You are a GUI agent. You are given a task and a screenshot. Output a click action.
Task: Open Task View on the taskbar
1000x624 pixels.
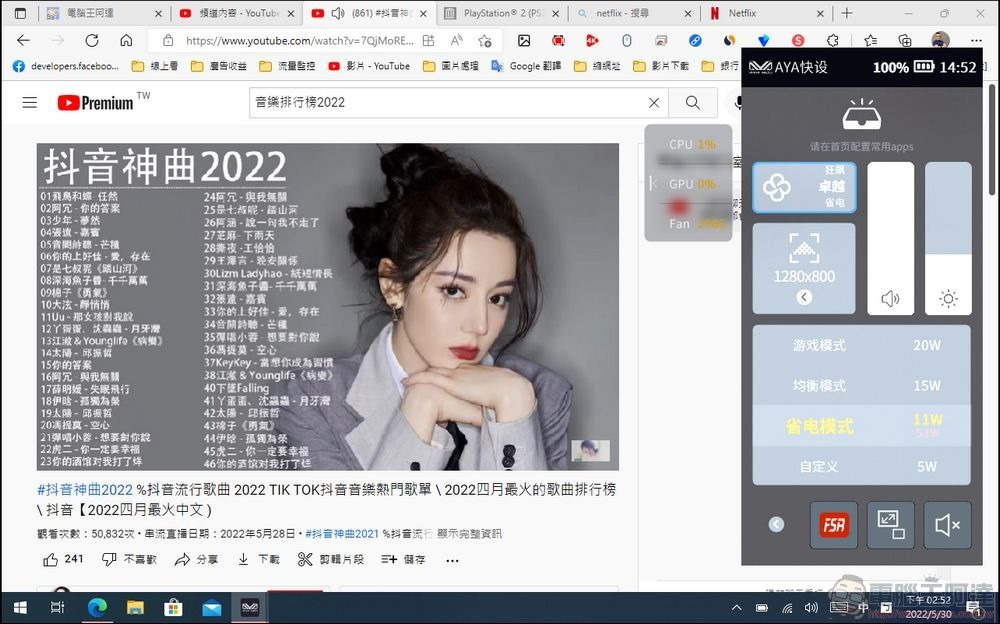pyautogui.click(x=57, y=608)
